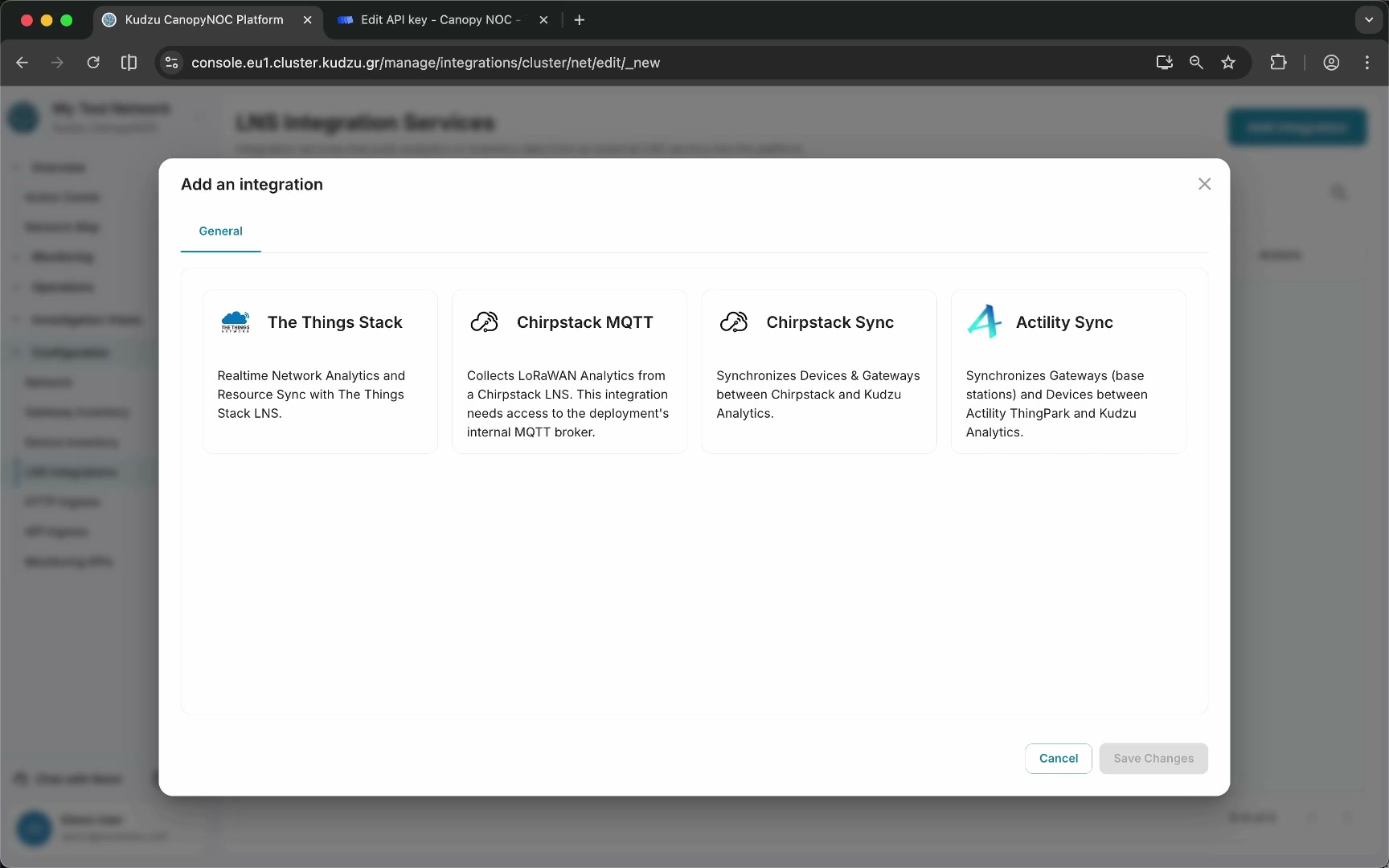The width and height of the screenshot is (1389, 868).
Task: Open a new browser tab
Action: (580, 20)
